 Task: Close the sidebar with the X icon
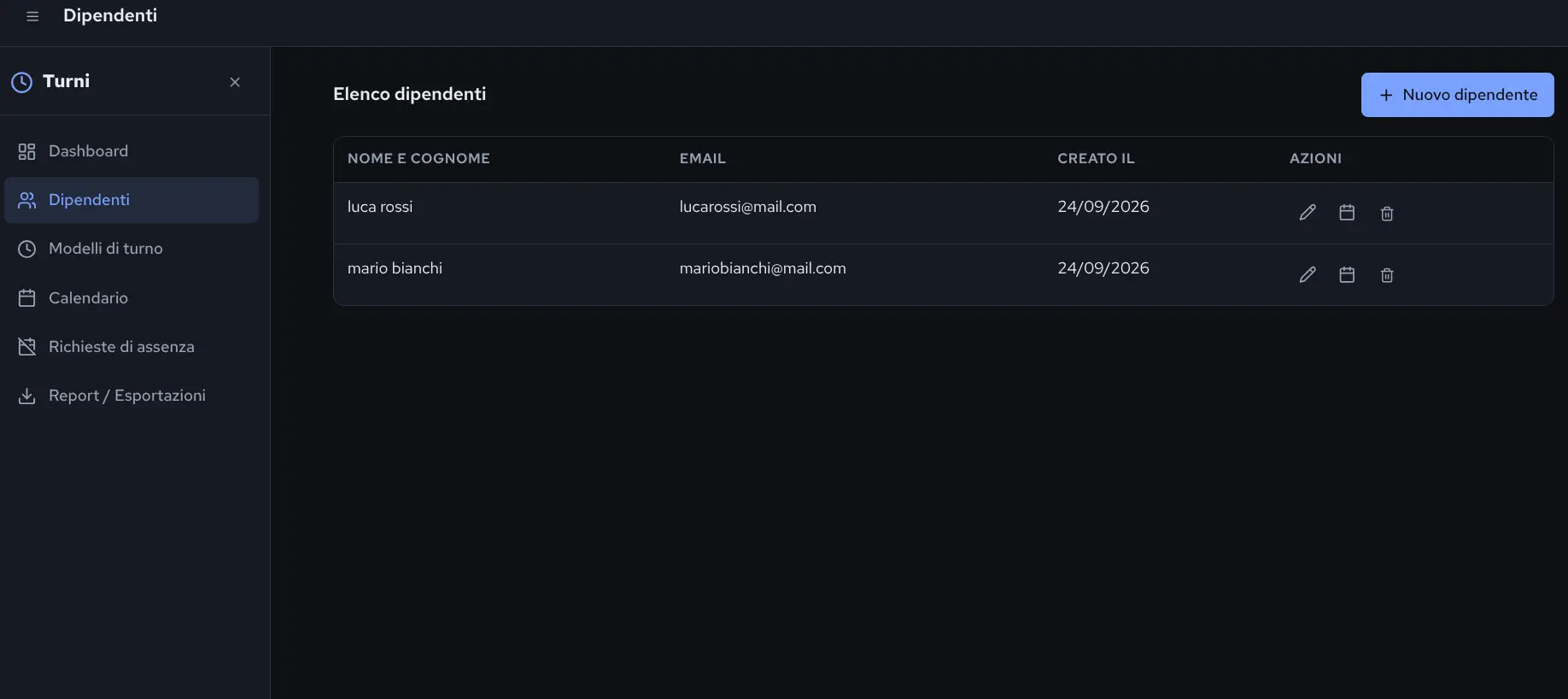[235, 82]
